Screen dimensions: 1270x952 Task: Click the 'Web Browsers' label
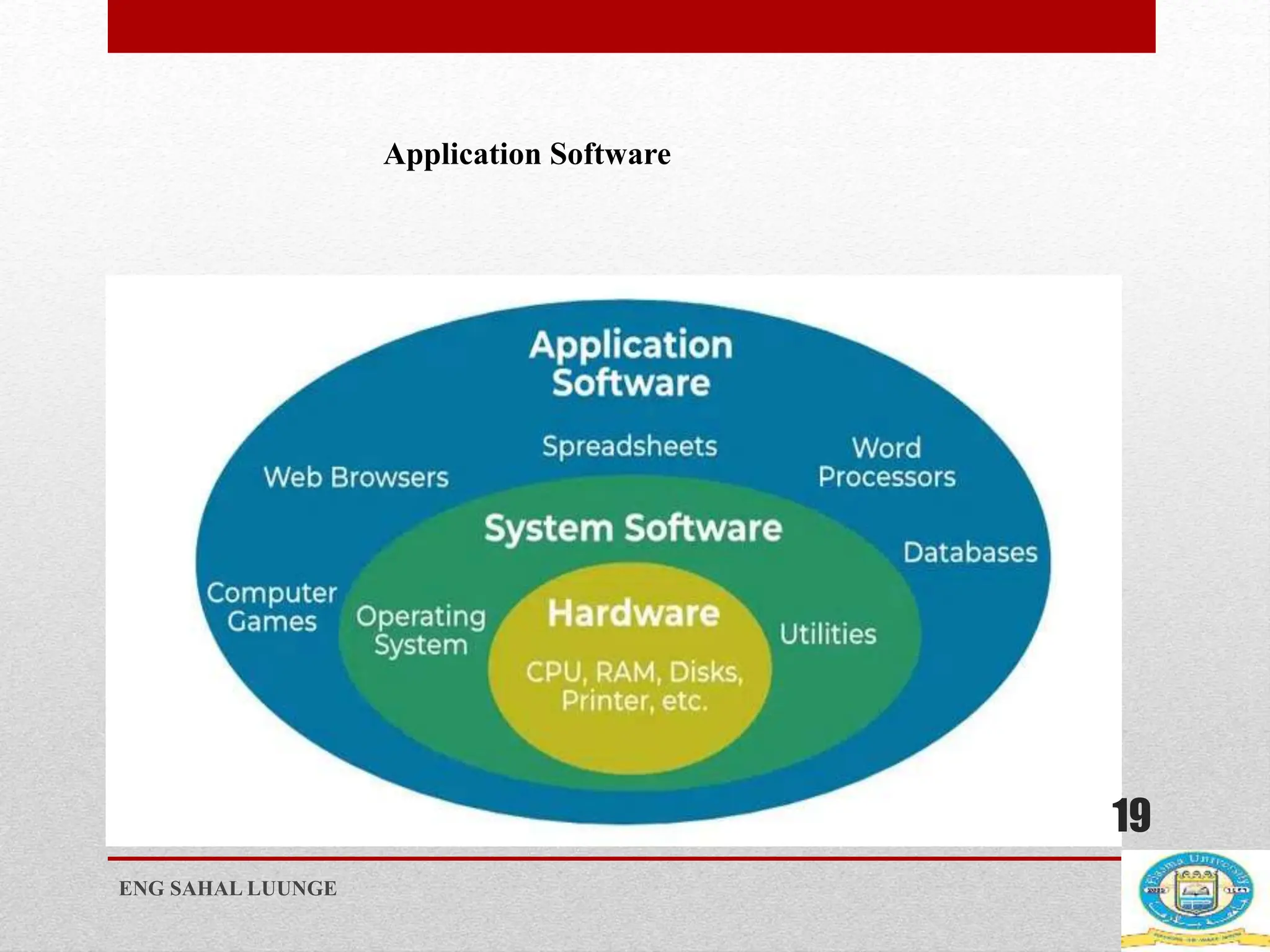pyautogui.click(x=356, y=477)
